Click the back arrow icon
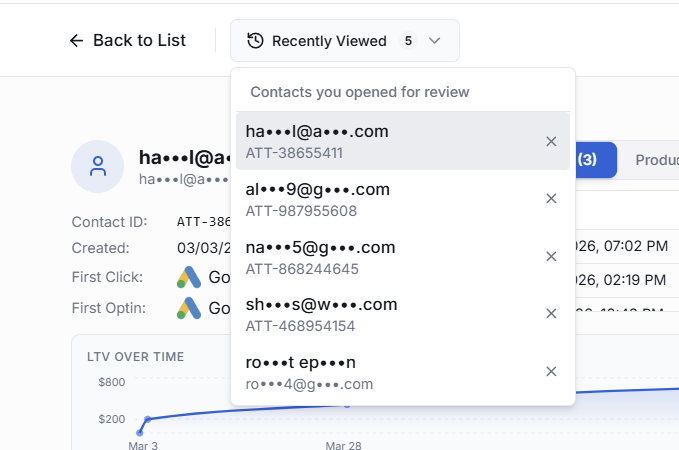Screen dimensions: 679x450 76,41
